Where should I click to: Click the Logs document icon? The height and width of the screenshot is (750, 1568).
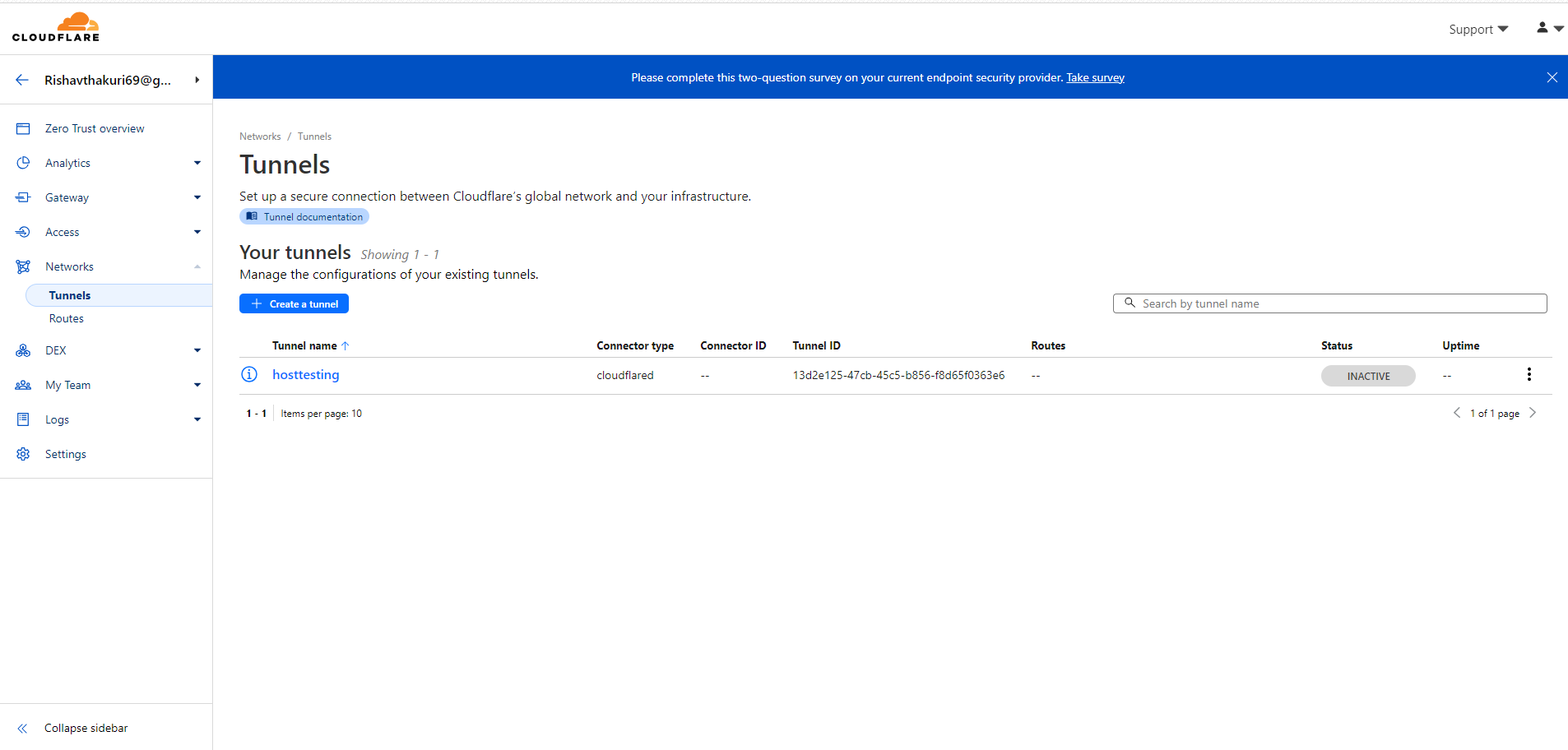[x=23, y=419]
